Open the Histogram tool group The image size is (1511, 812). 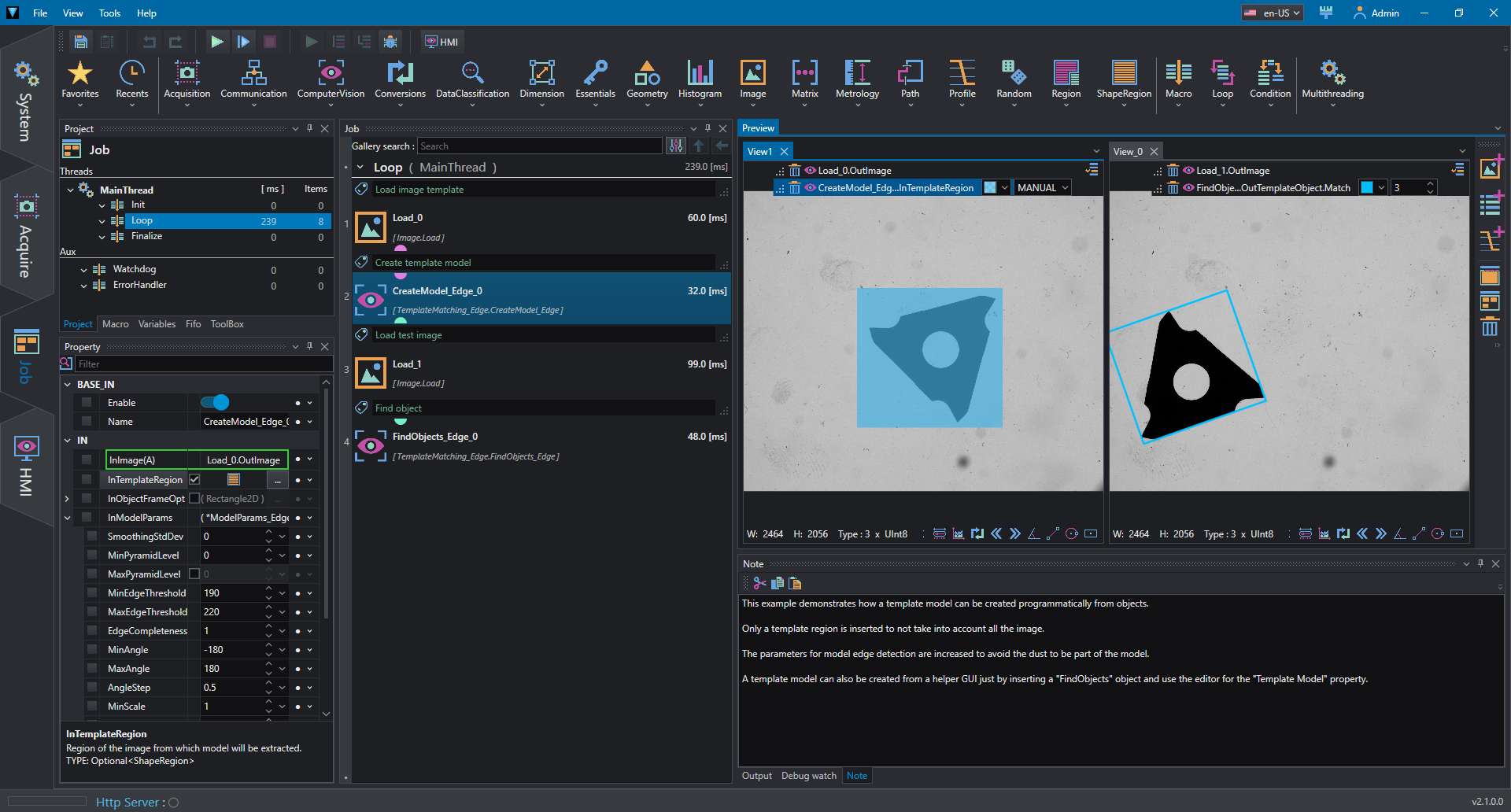coord(700,80)
